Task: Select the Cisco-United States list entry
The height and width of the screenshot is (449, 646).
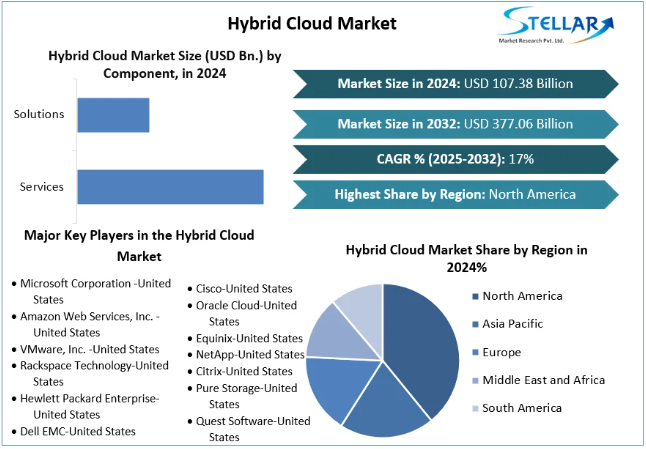Action: 244,288
